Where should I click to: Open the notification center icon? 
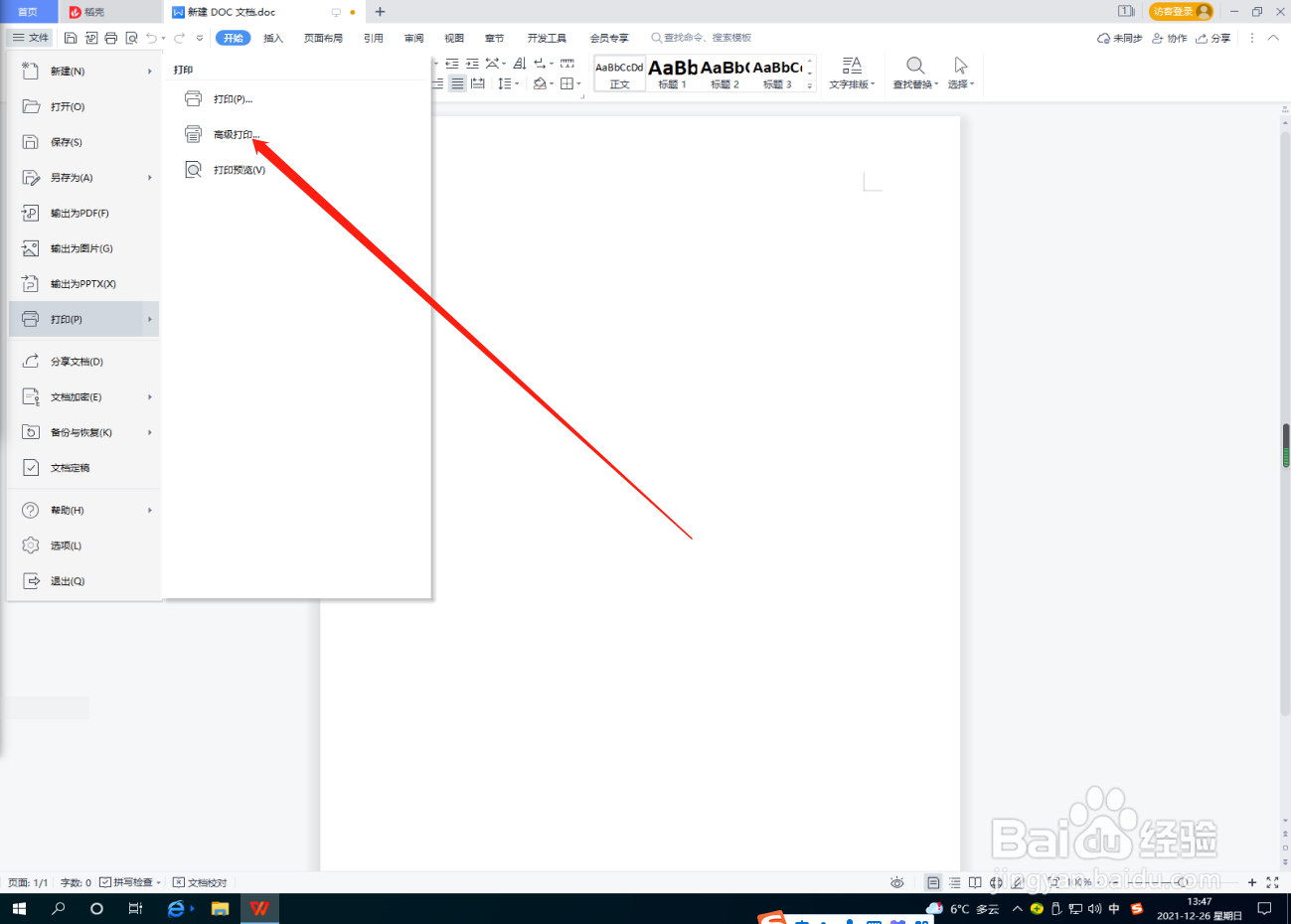click(1264, 908)
